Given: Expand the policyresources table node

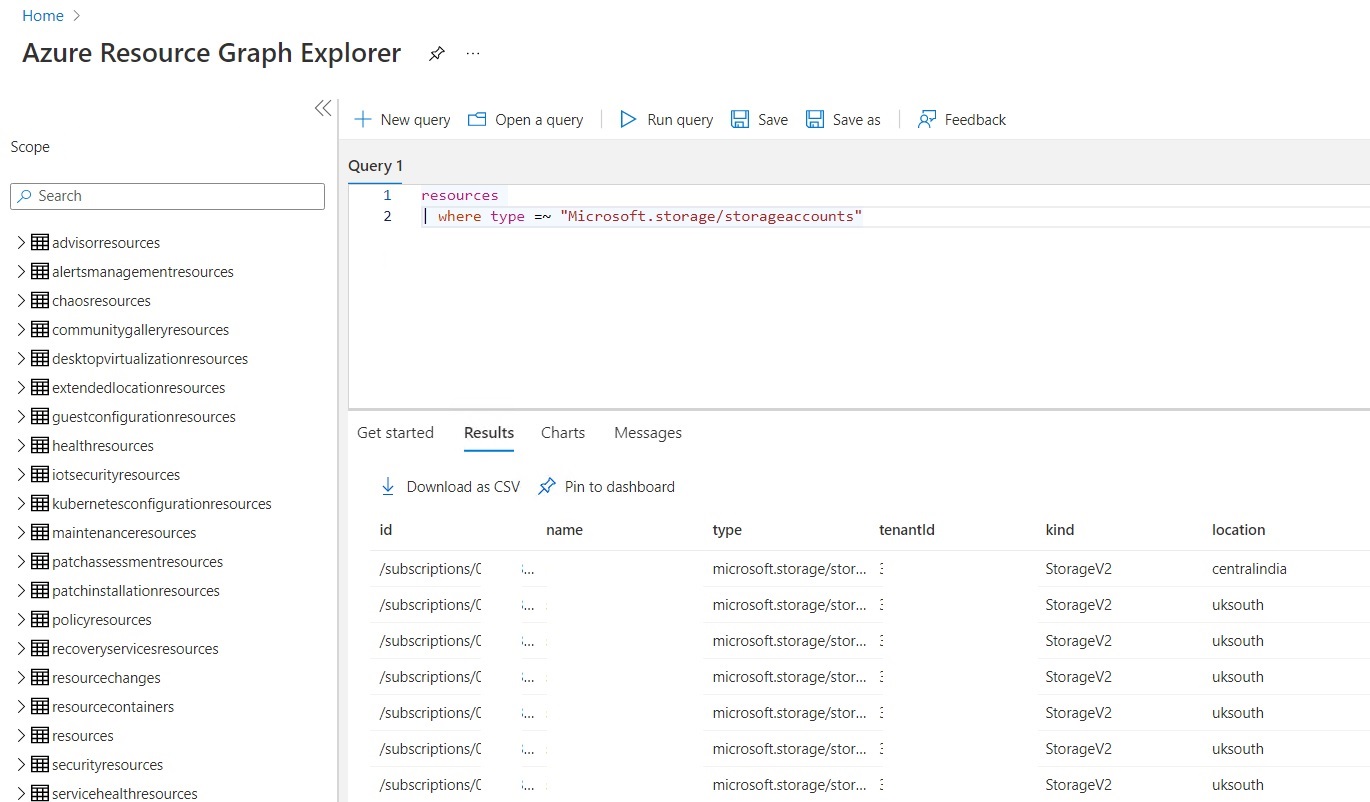Looking at the screenshot, I should pos(21,620).
